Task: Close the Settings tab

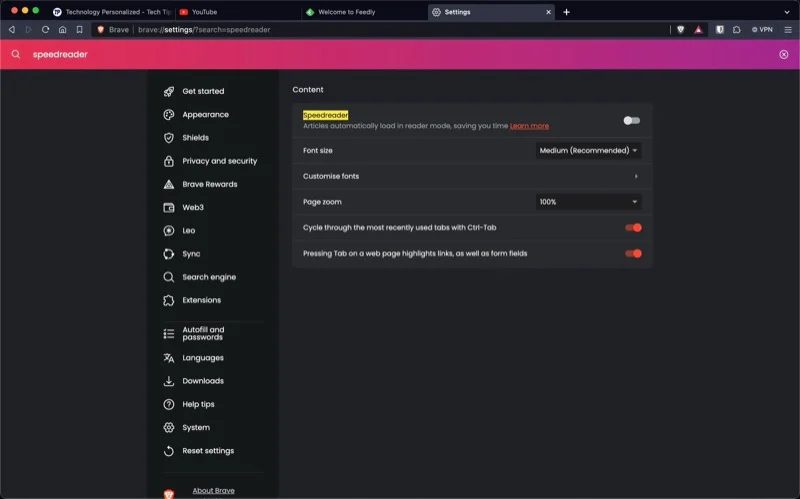Action: click(548, 12)
